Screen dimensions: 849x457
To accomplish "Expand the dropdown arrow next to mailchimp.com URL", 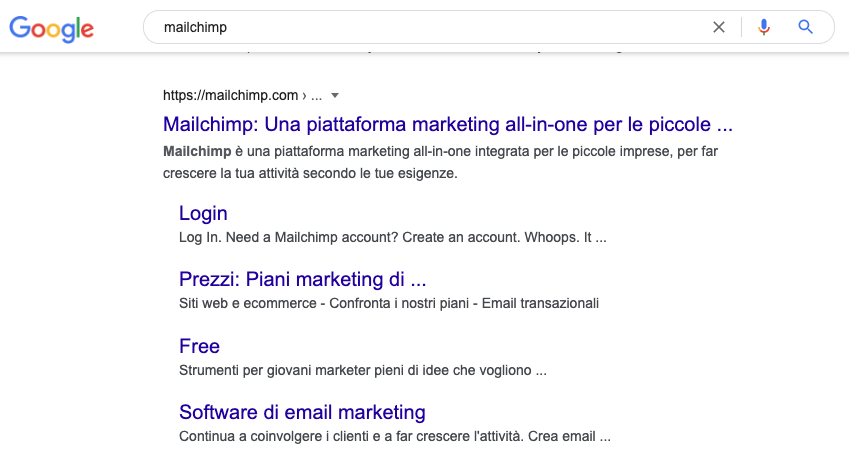I will (335, 95).
